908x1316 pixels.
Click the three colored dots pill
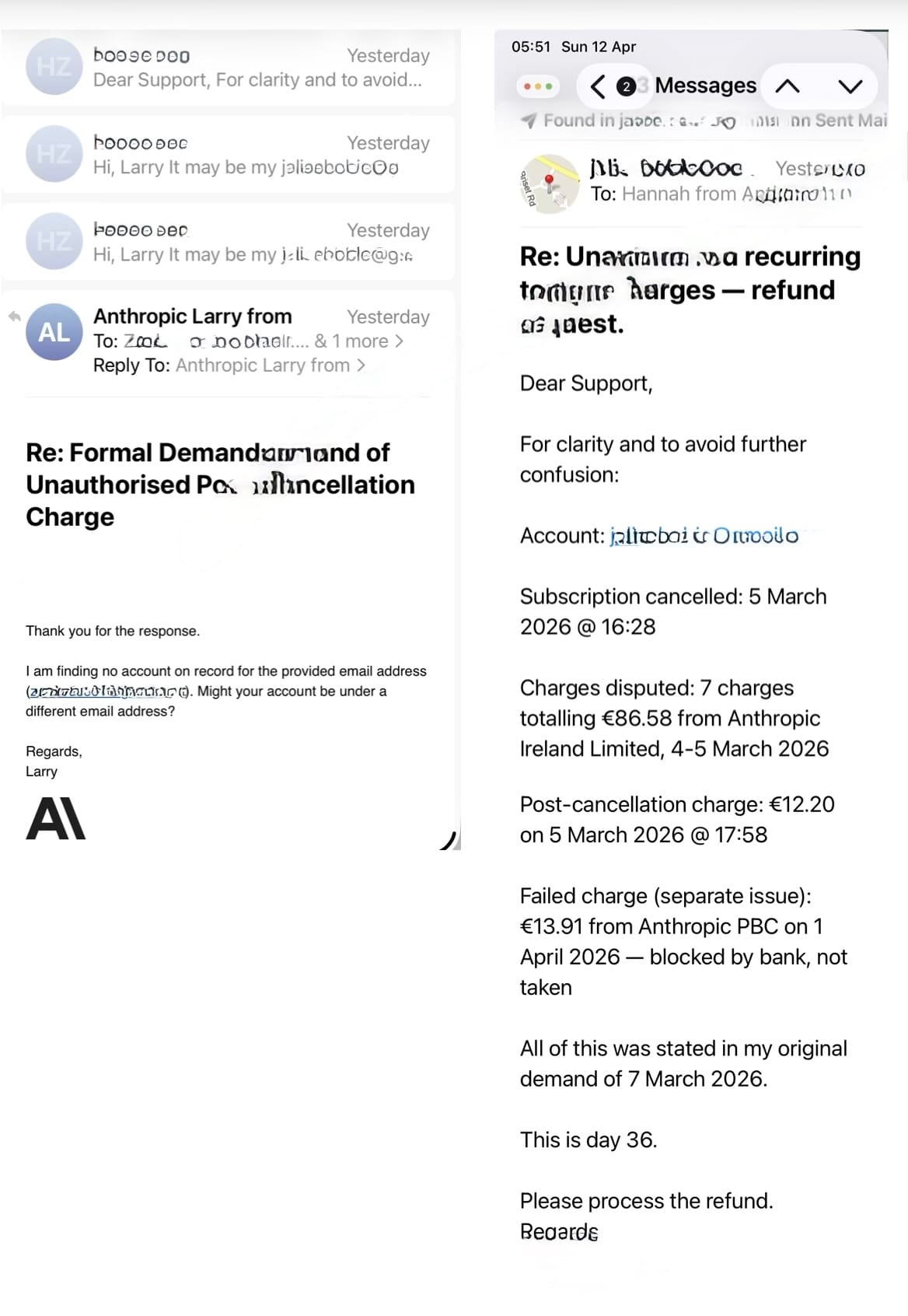point(538,86)
